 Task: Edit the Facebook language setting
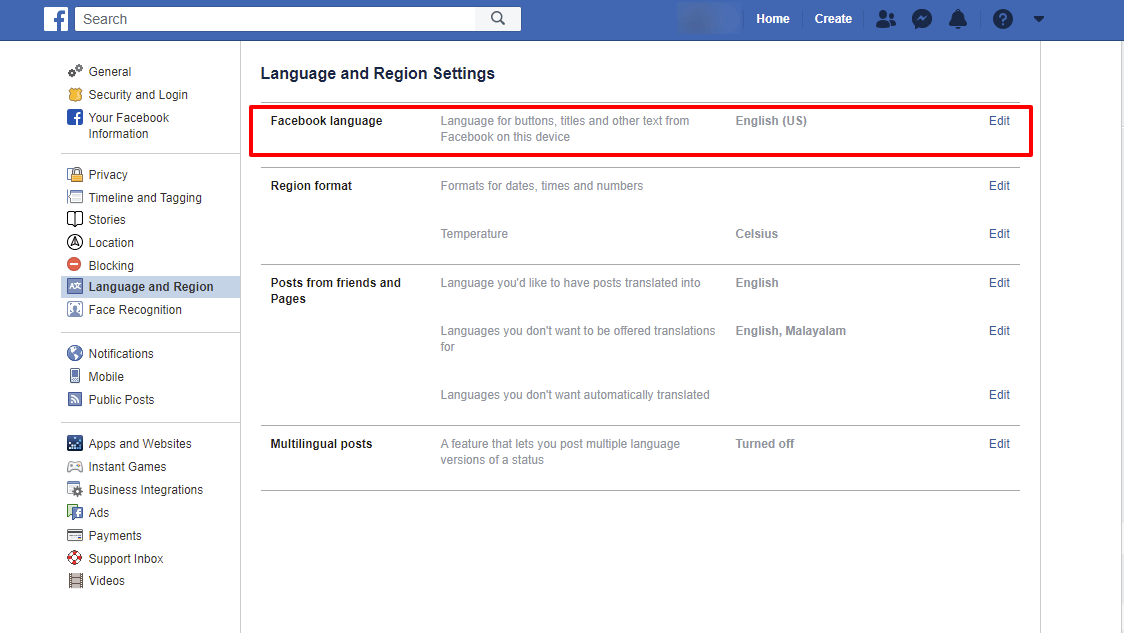(x=999, y=120)
